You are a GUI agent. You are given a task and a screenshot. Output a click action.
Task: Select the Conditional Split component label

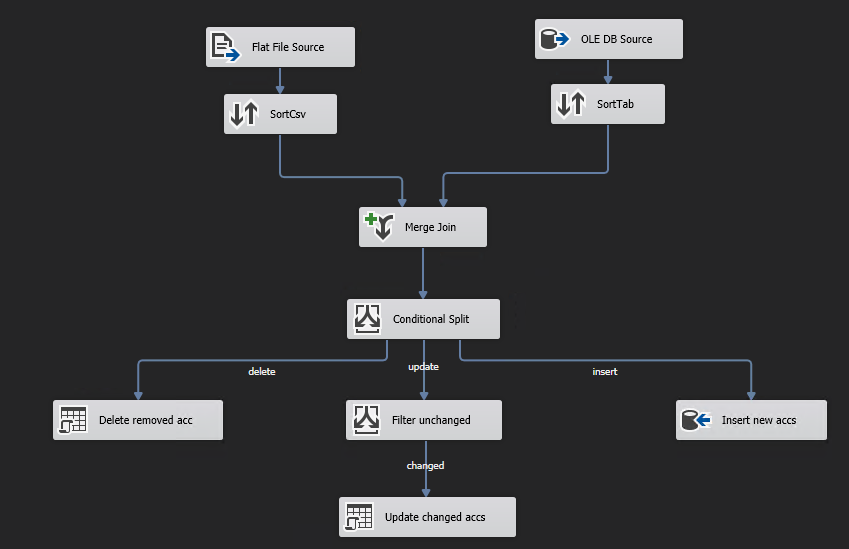tap(431, 319)
